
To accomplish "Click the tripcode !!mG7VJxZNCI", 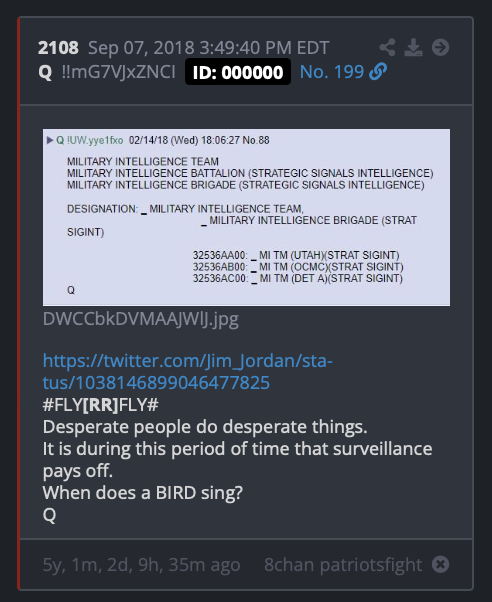I will click(118, 72).
